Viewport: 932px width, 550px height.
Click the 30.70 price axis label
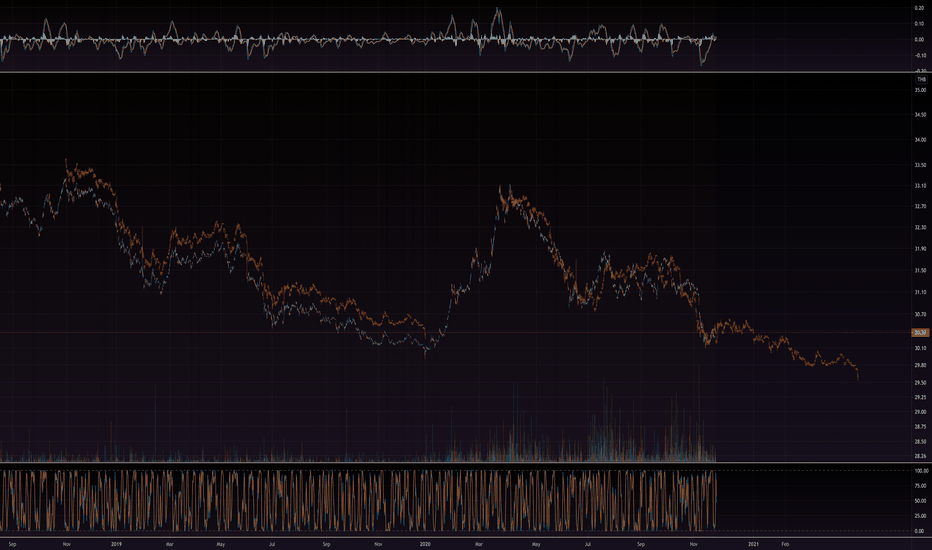(920, 315)
